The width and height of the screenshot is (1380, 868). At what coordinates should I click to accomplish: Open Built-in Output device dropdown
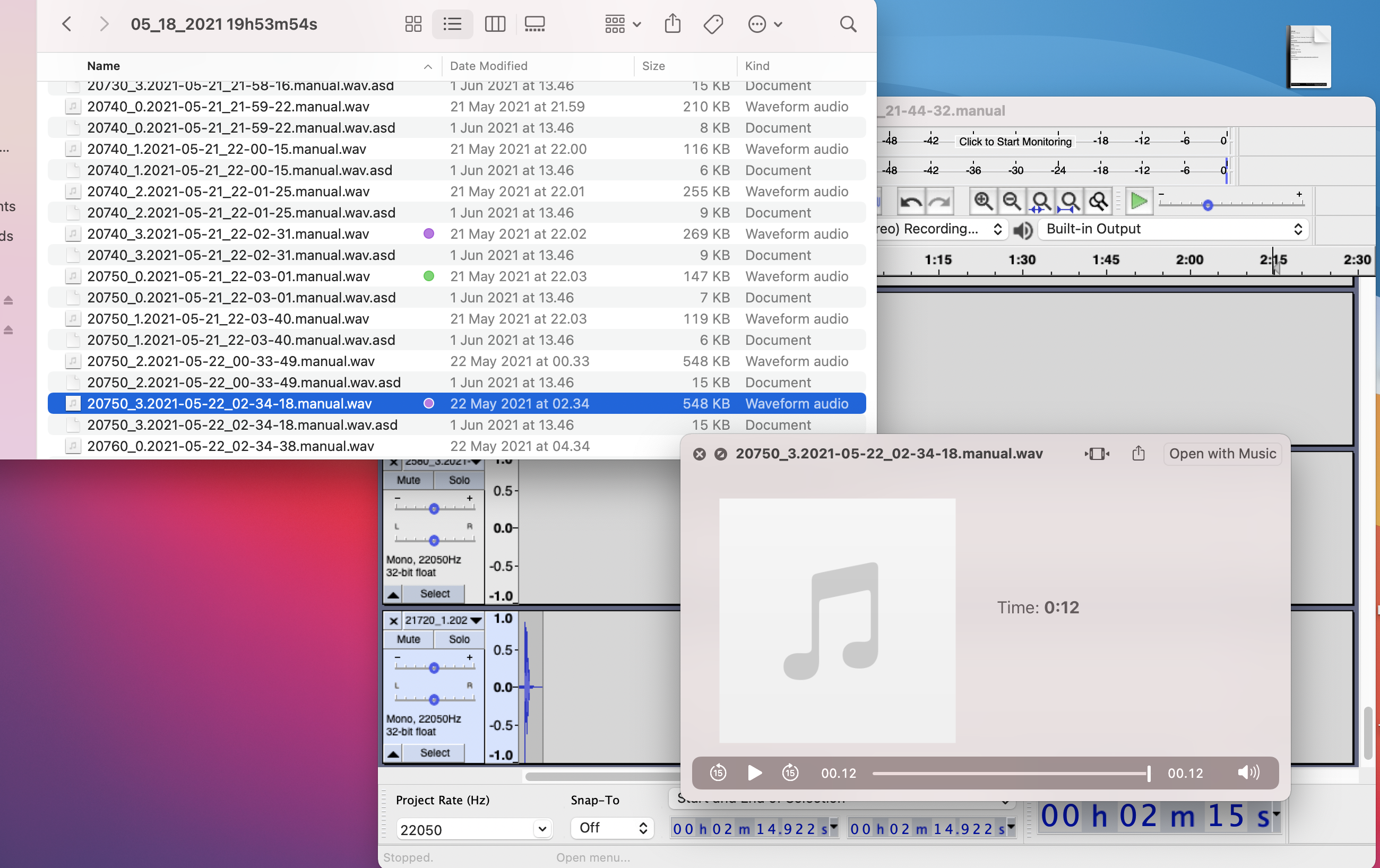(1172, 229)
